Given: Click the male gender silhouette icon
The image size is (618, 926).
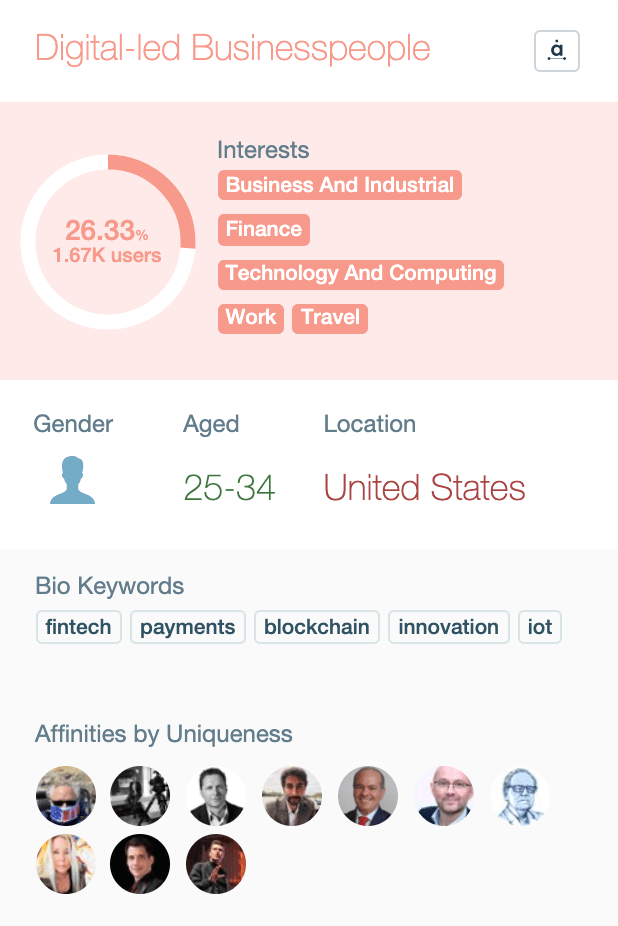Looking at the screenshot, I should 72,481.
